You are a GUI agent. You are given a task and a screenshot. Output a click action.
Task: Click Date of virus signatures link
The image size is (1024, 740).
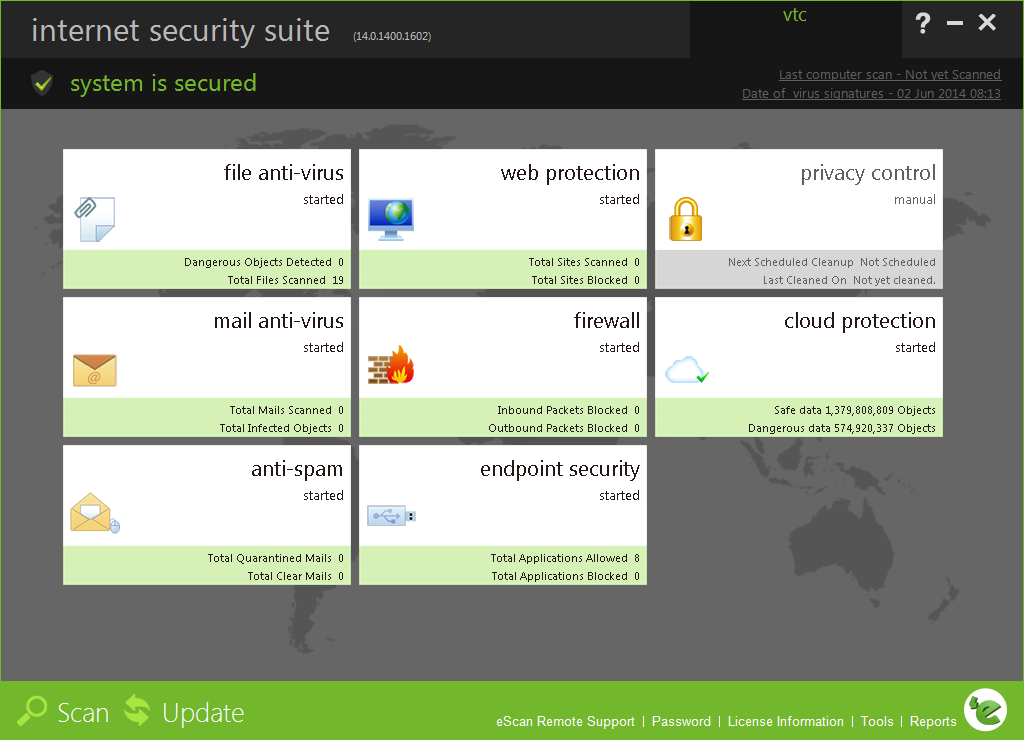[x=870, y=94]
